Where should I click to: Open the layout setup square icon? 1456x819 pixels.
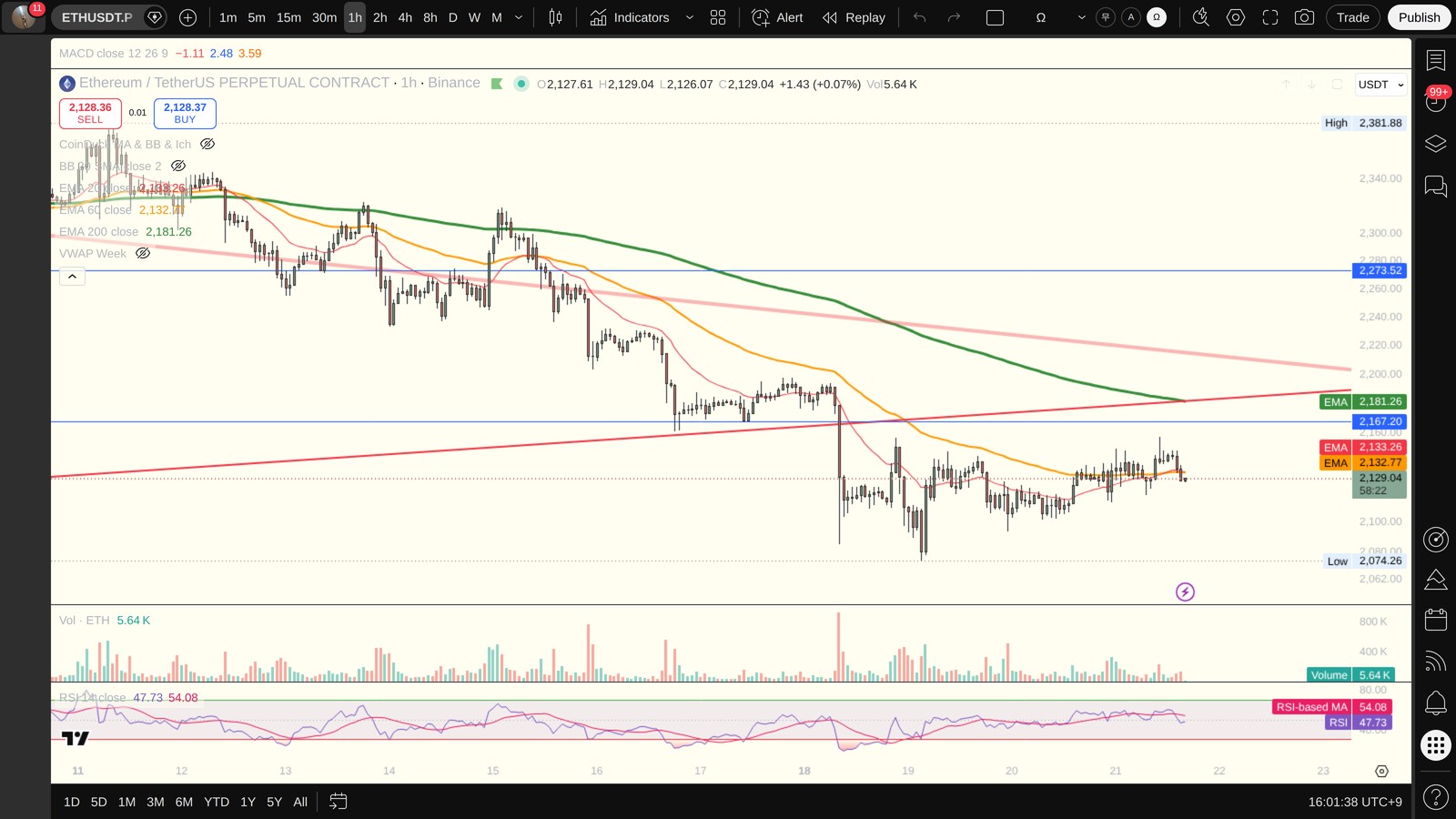995,17
